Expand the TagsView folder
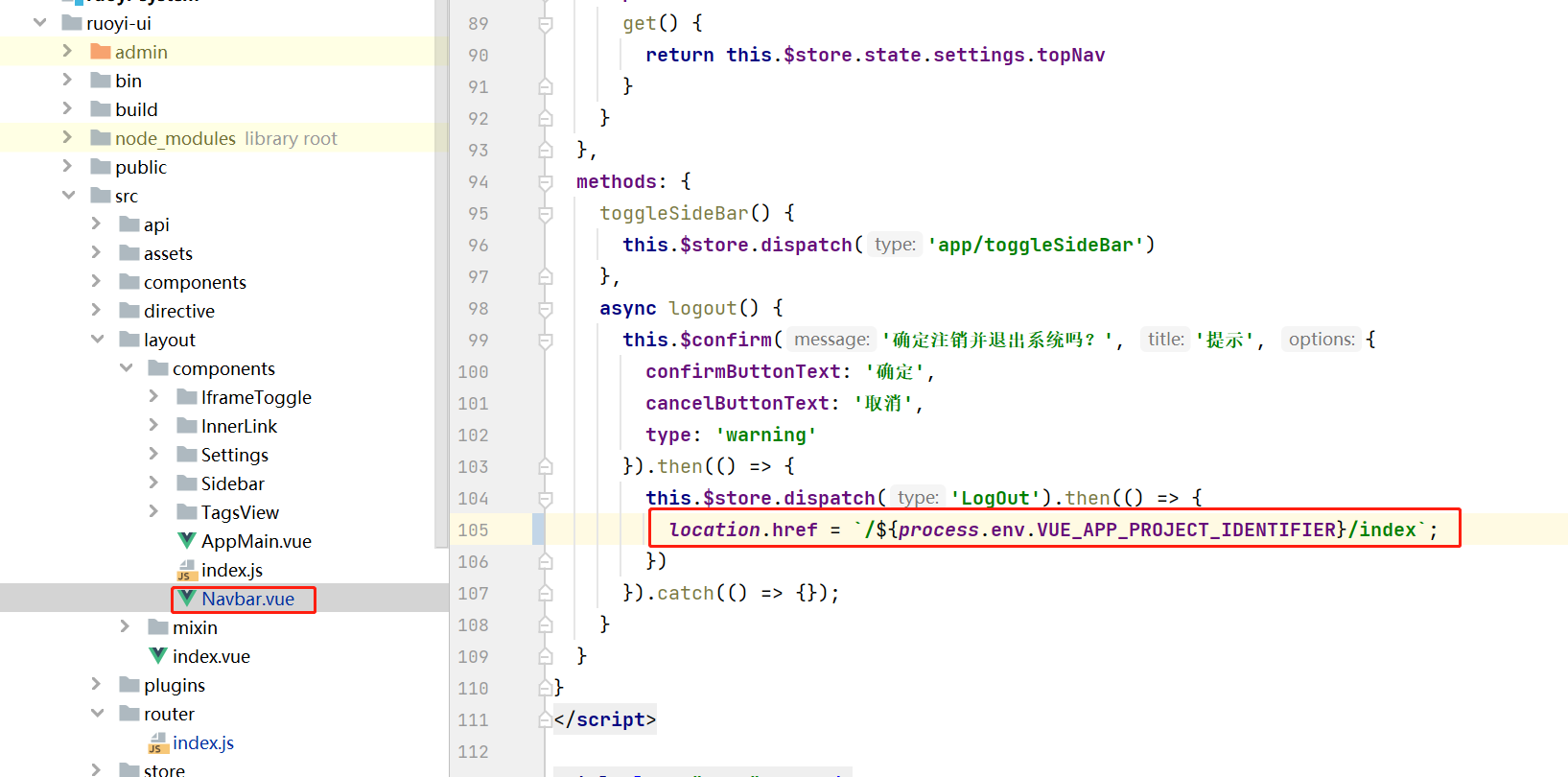 click(x=153, y=511)
